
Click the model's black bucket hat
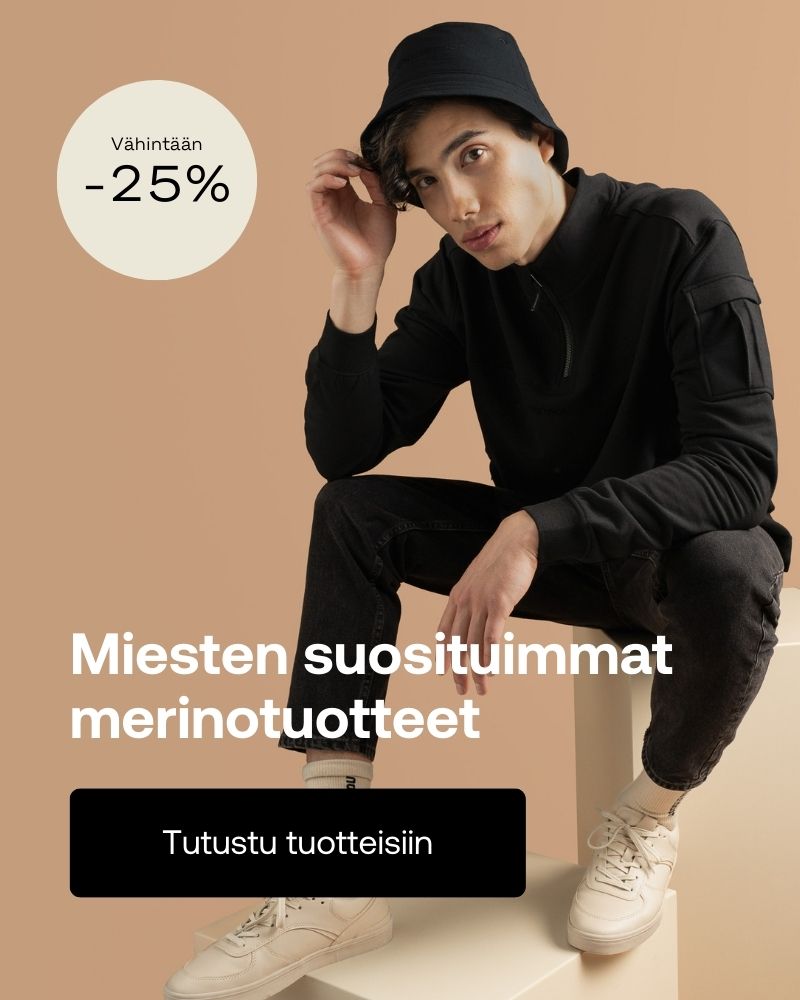pos(464,89)
